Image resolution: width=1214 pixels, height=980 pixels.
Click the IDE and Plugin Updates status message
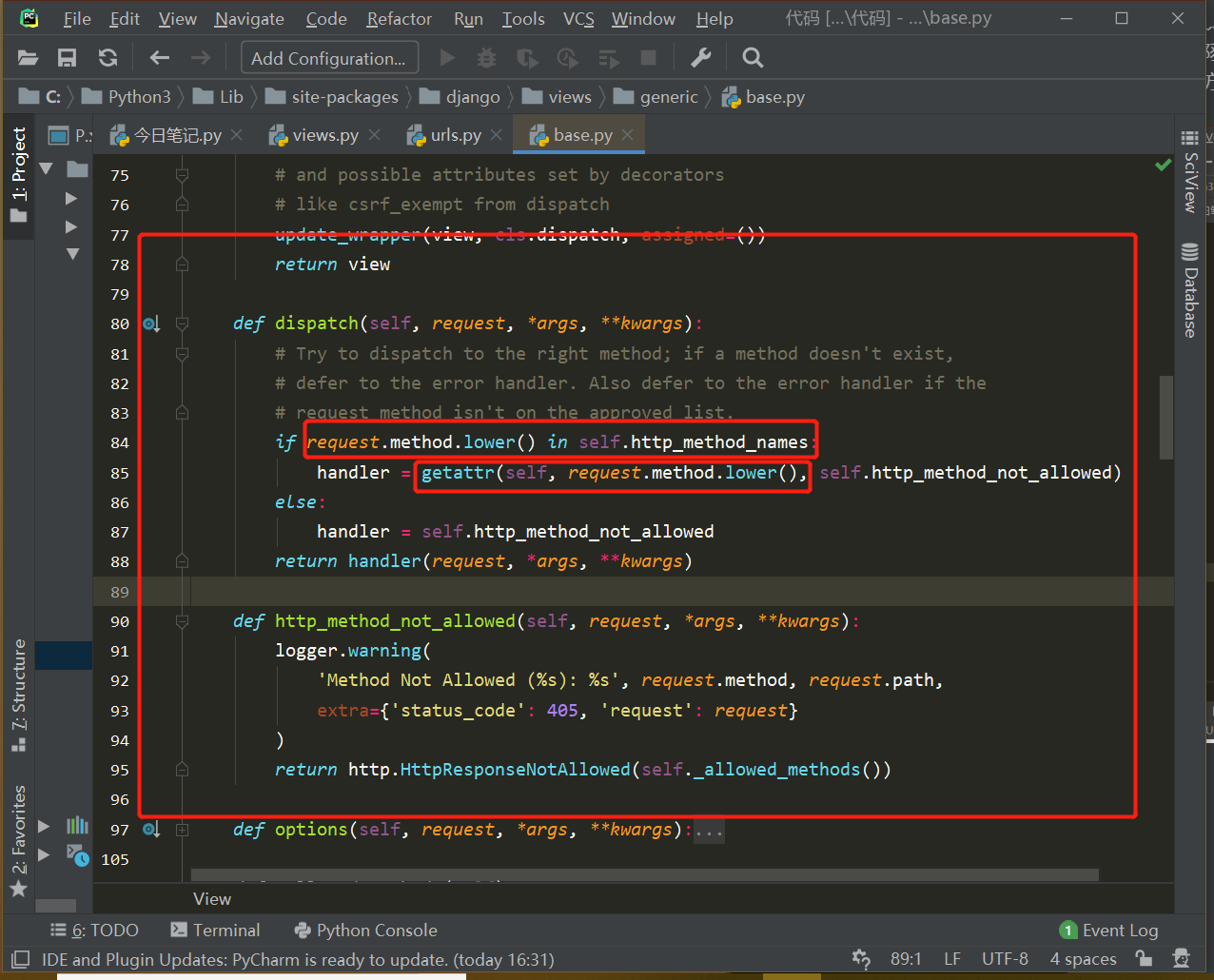point(298,959)
